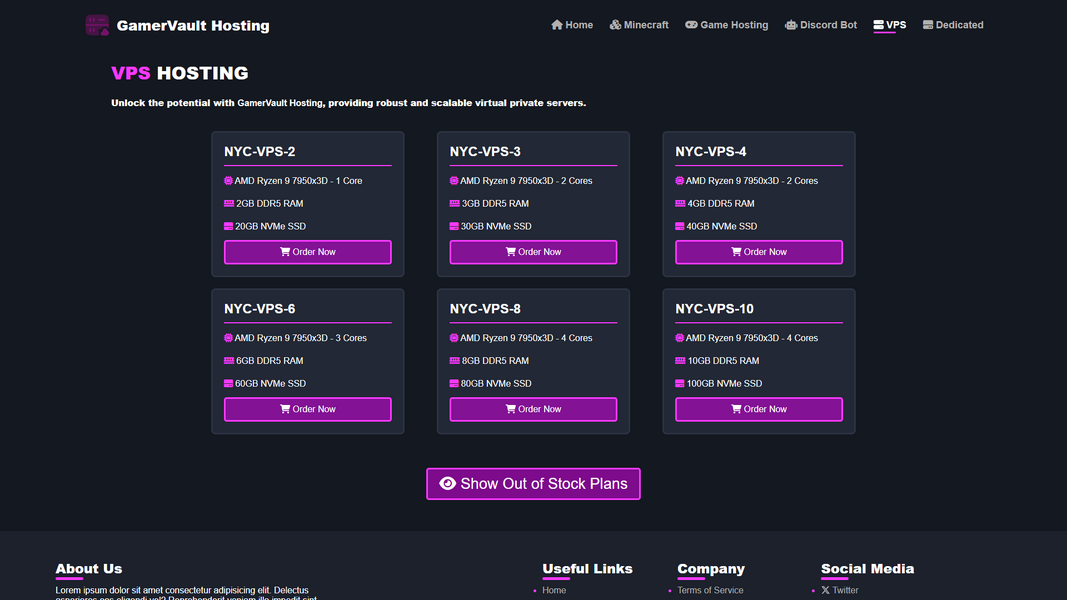Viewport: 1067px width, 600px height.
Task: Order the NYC-VPS-4 plan
Action: (x=759, y=251)
